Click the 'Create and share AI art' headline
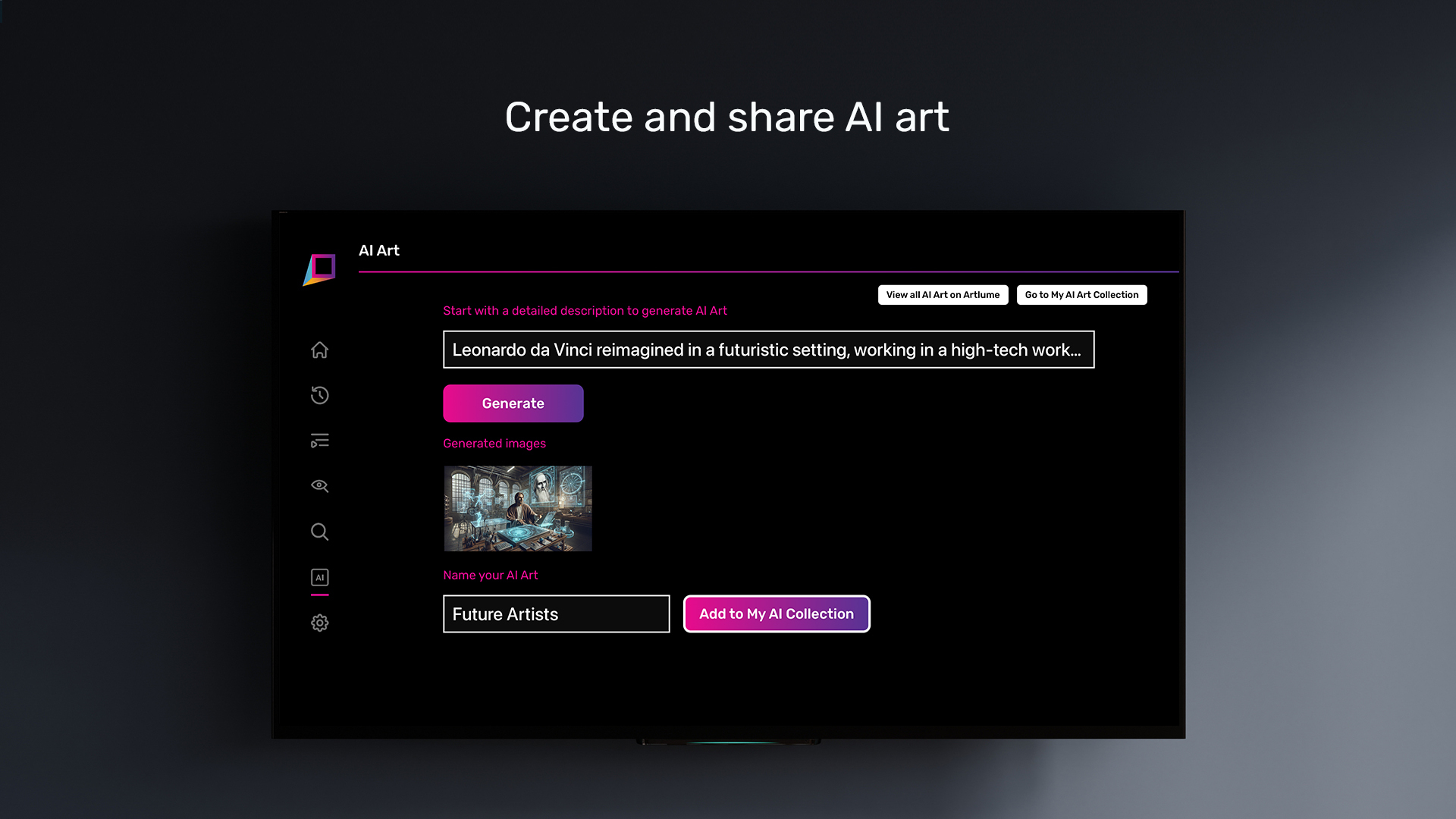This screenshot has height=819, width=1456. (x=727, y=118)
